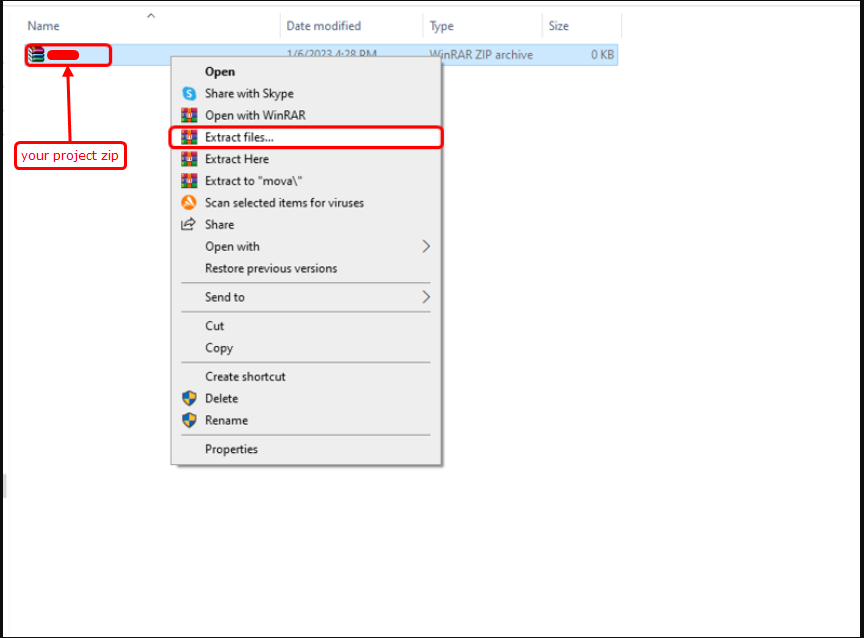
Task: Expand the Send to submenu arrow
Action: [426, 297]
